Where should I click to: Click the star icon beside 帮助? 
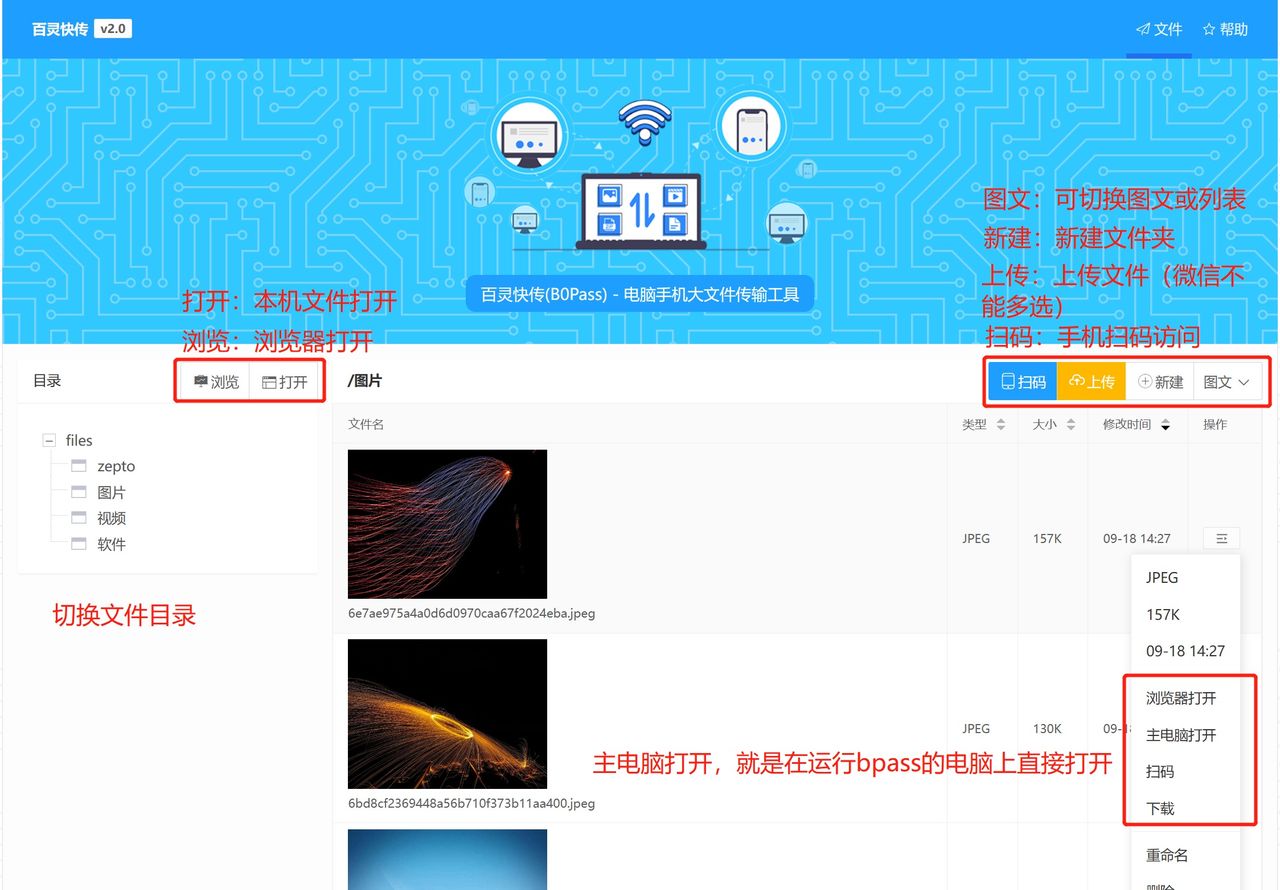(1209, 30)
